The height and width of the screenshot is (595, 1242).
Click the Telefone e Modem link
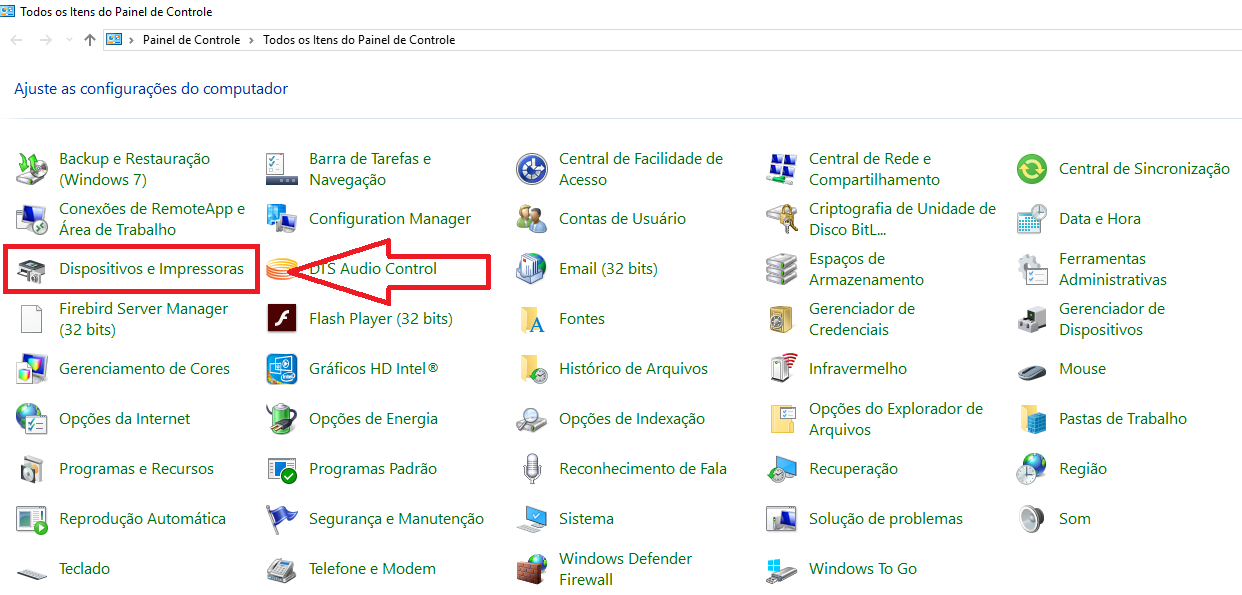click(x=372, y=569)
